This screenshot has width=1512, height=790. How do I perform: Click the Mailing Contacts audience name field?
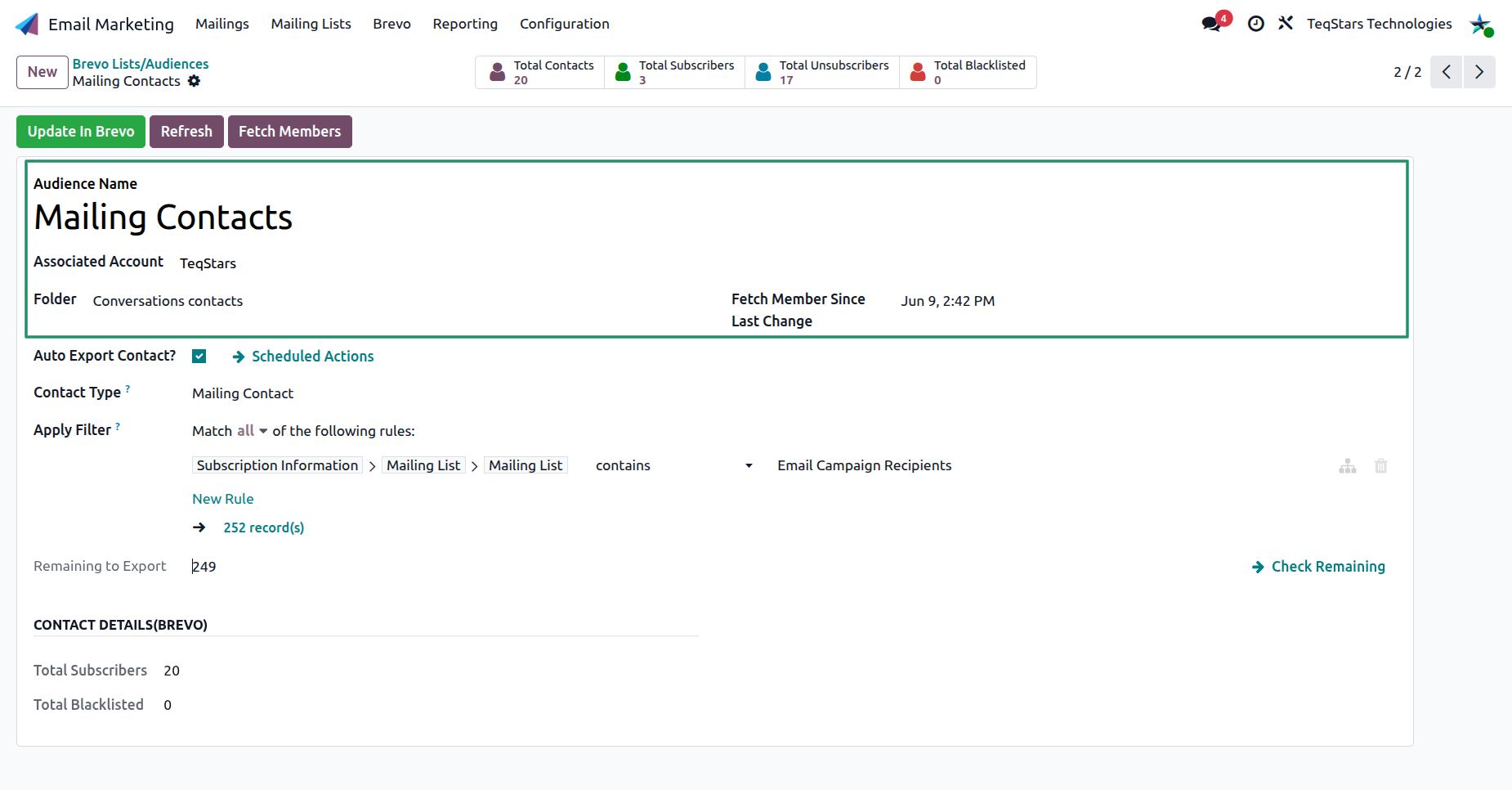pyautogui.click(x=163, y=218)
